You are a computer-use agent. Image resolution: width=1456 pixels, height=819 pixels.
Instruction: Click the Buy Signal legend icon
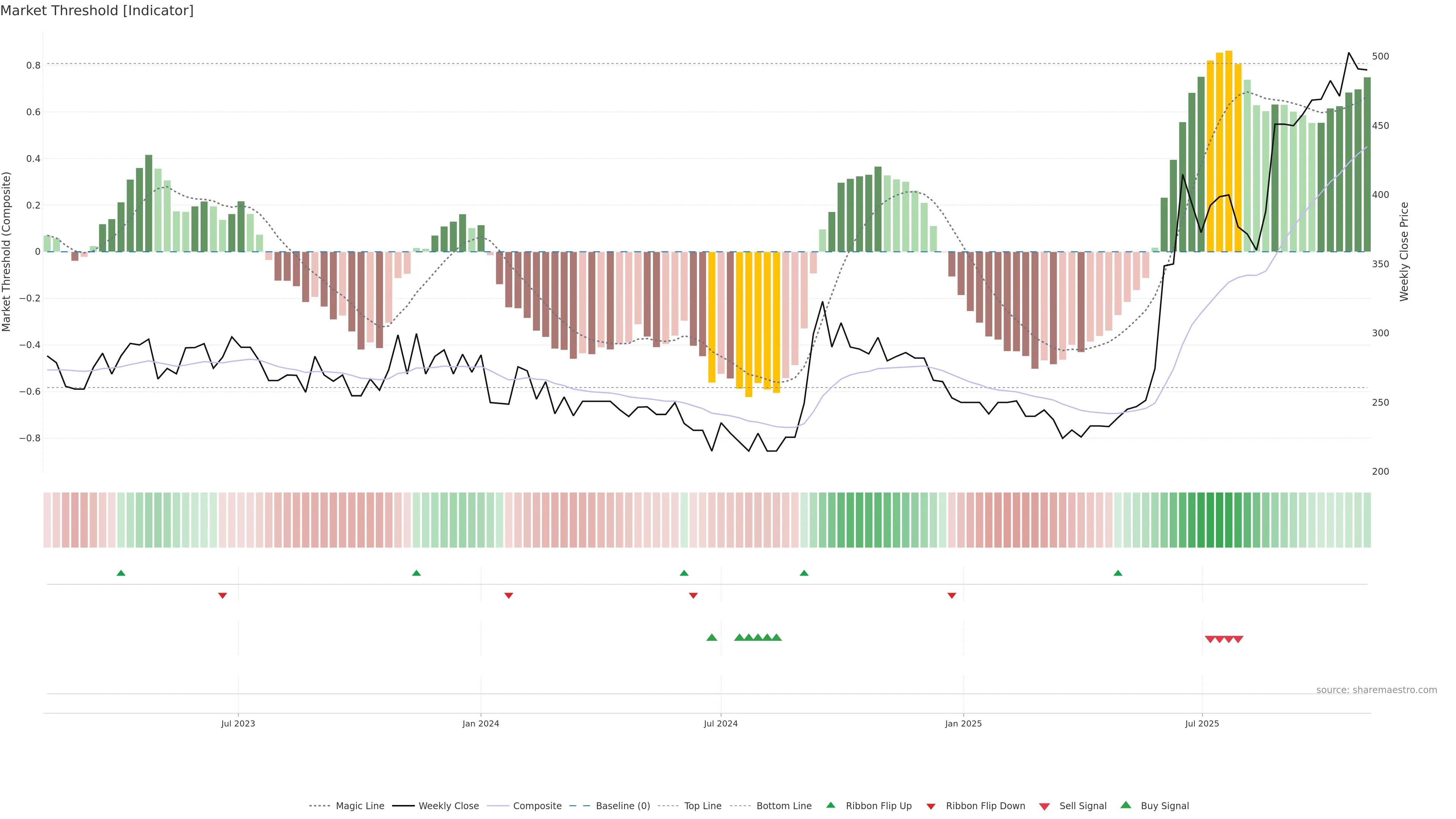[x=1126, y=805]
